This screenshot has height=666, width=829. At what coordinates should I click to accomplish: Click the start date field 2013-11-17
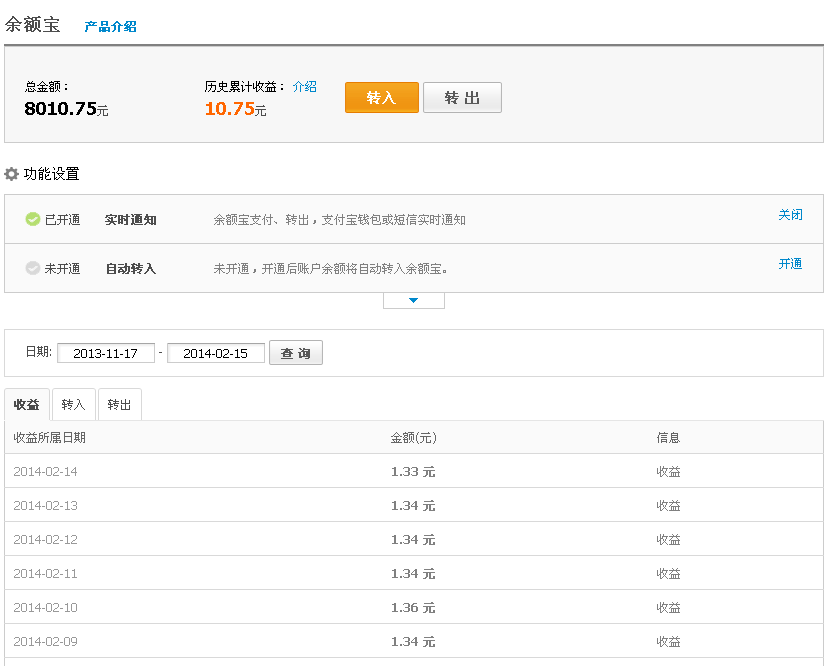106,353
